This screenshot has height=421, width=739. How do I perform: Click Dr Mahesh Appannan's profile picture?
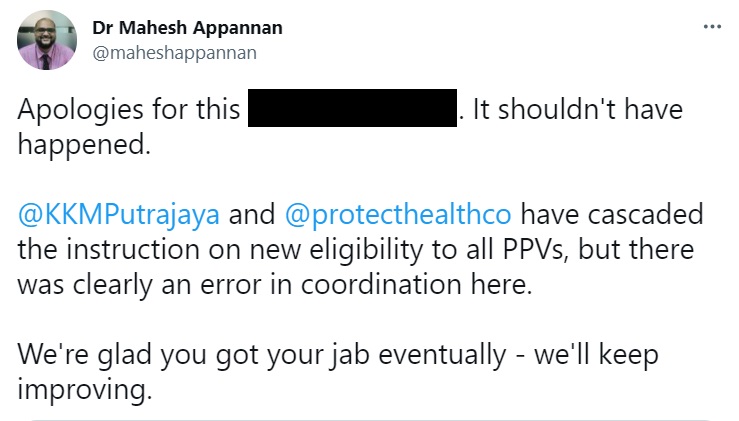[46, 40]
